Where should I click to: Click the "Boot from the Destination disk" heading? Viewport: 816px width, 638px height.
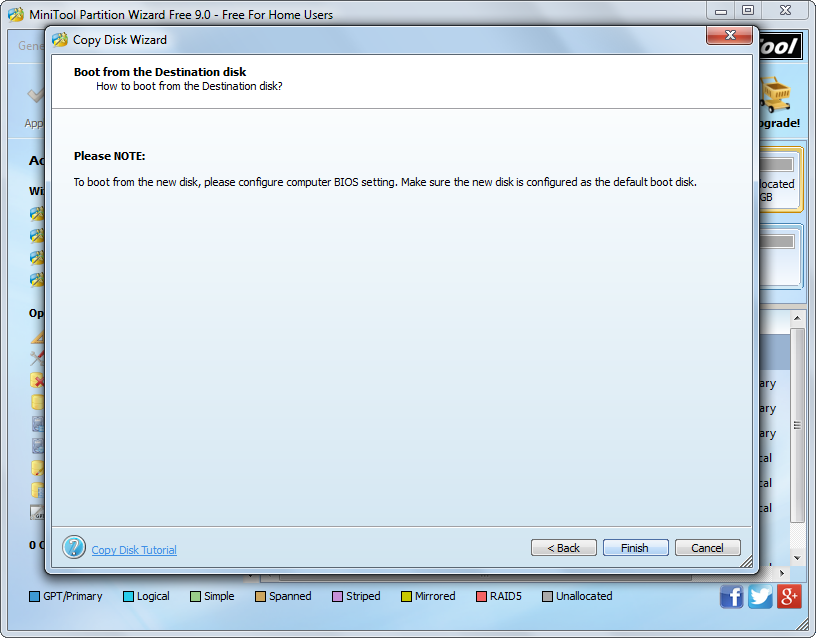[160, 72]
